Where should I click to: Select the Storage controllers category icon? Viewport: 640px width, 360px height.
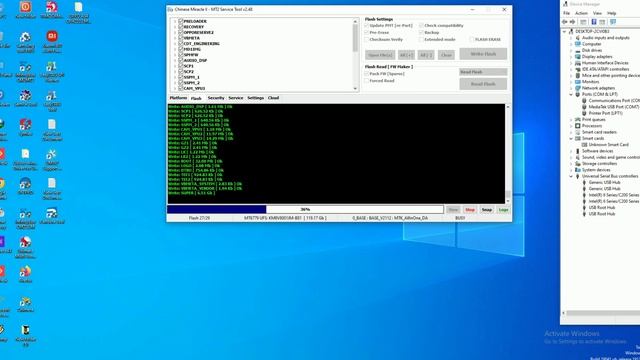click(578, 163)
